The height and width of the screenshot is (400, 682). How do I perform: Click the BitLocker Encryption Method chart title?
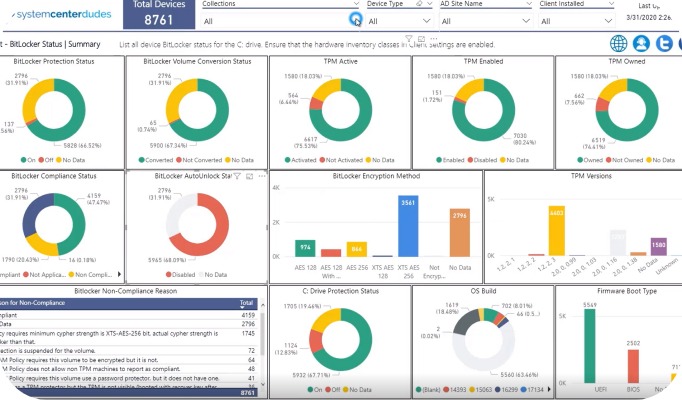(376, 176)
